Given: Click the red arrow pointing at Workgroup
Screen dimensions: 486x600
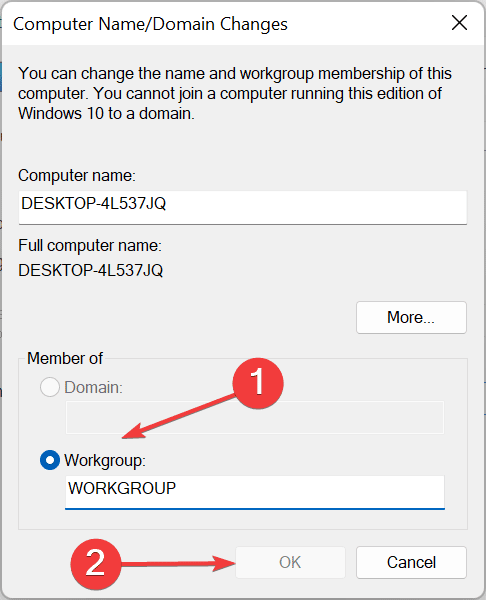Looking at the screenshot, I should coord(180,416).
